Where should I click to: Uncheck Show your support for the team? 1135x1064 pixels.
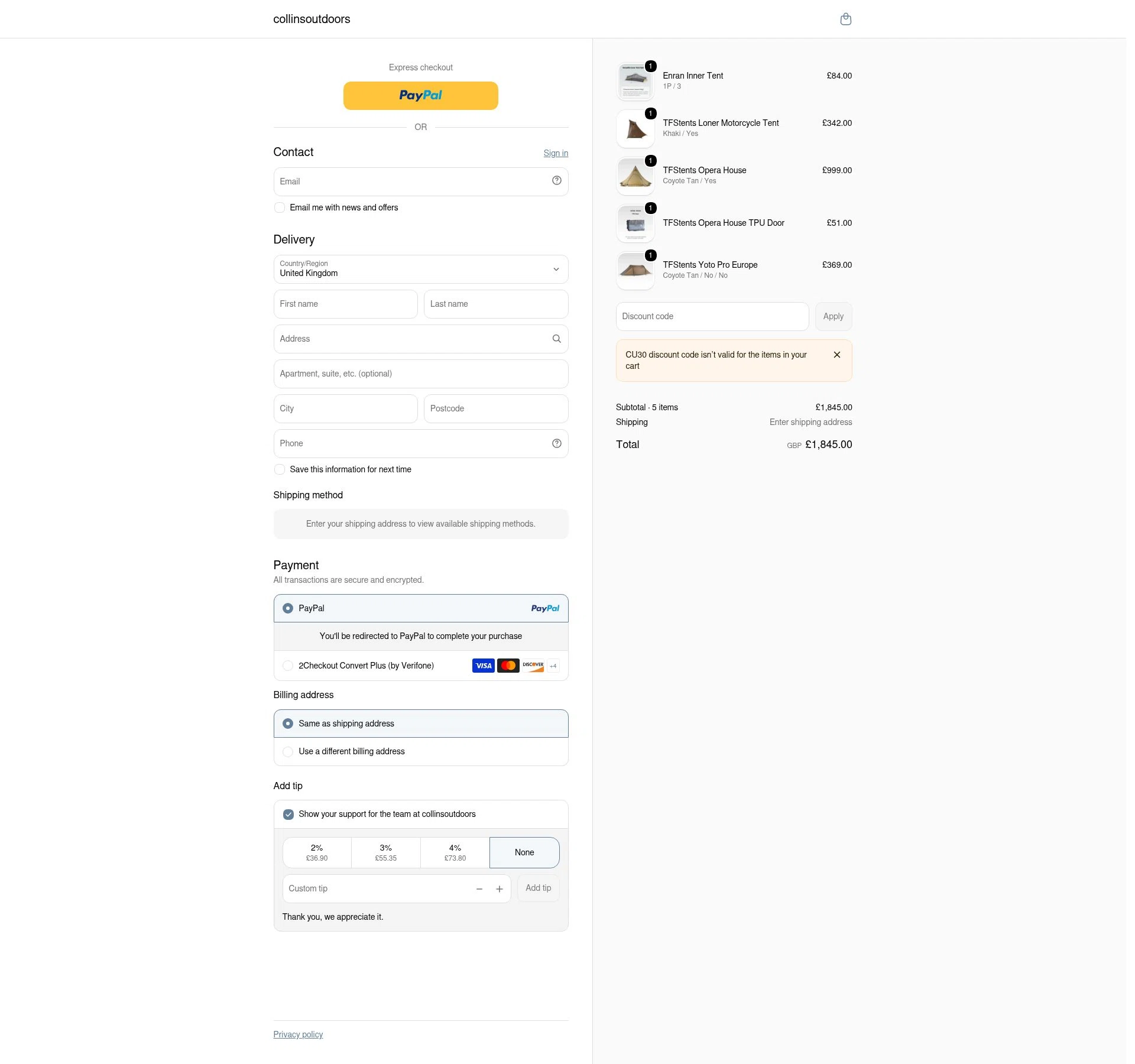pos(288,815)
